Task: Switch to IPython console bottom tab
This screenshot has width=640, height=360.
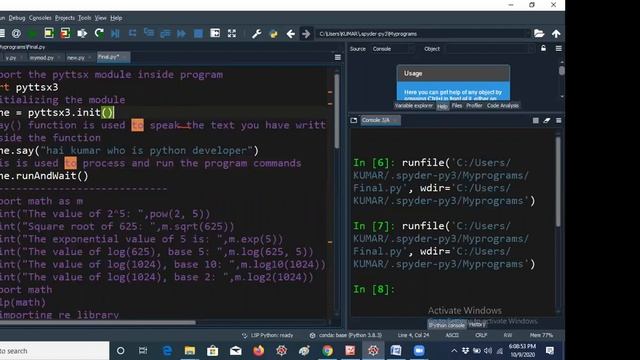Action: [x=447, y=325]
